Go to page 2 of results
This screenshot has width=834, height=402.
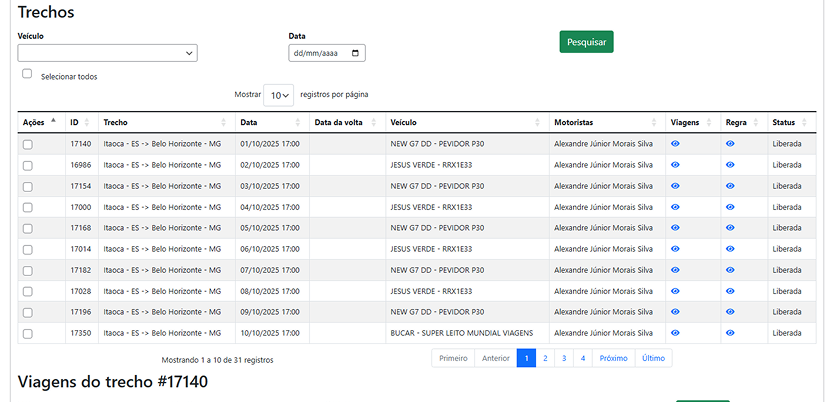coord(545,358)
